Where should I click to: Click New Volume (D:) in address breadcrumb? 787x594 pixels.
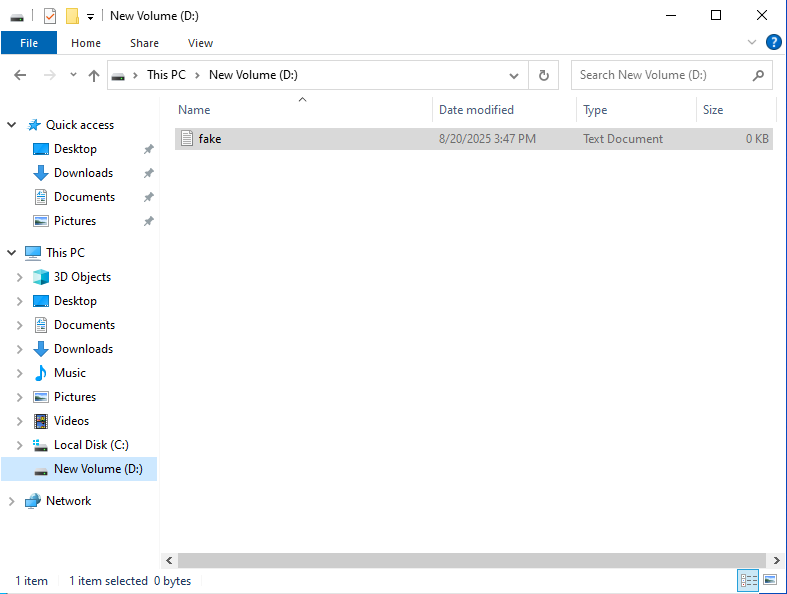click(x=253, y=75)
